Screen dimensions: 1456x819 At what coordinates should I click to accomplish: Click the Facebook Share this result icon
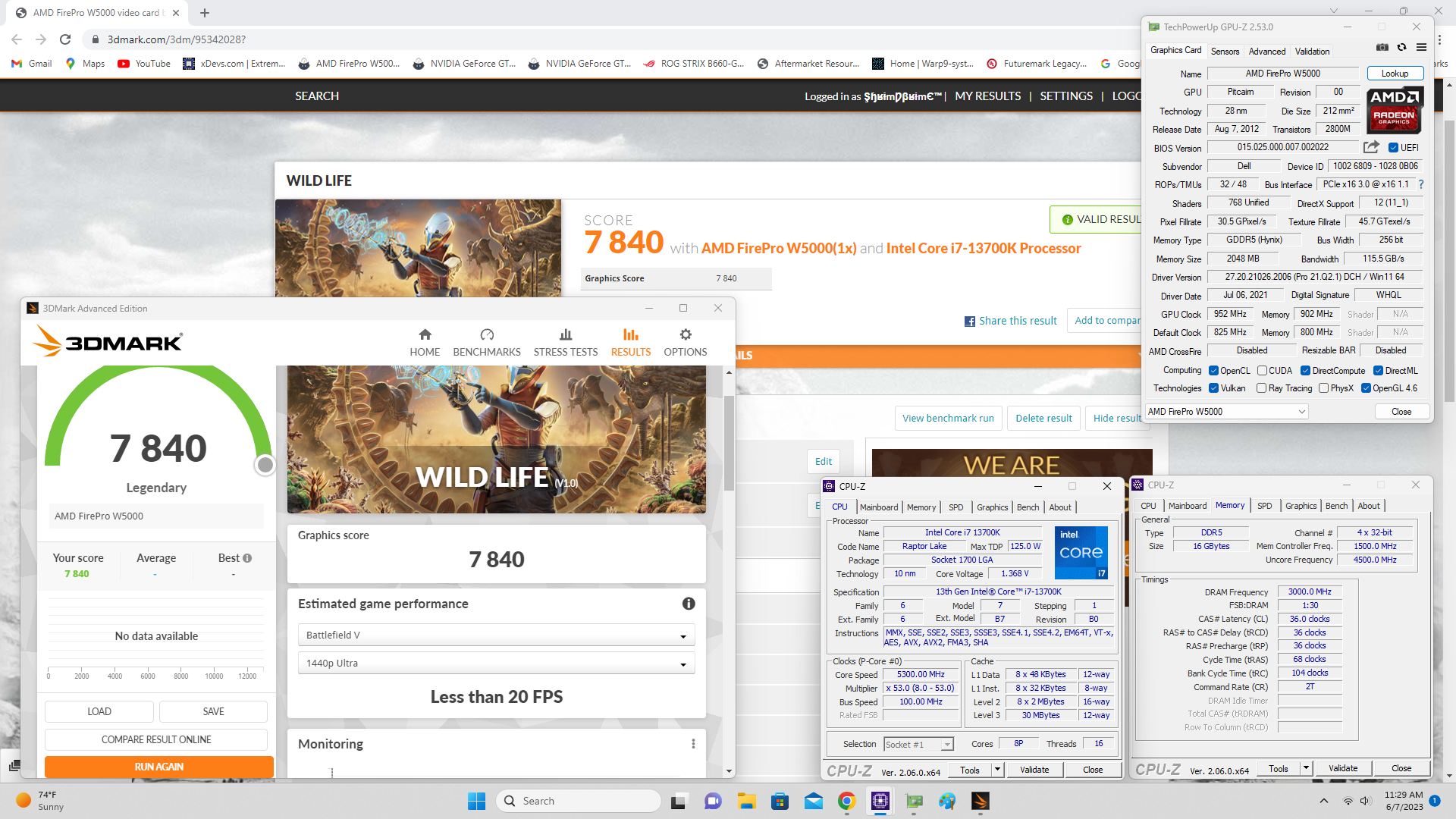click(970, 322)
